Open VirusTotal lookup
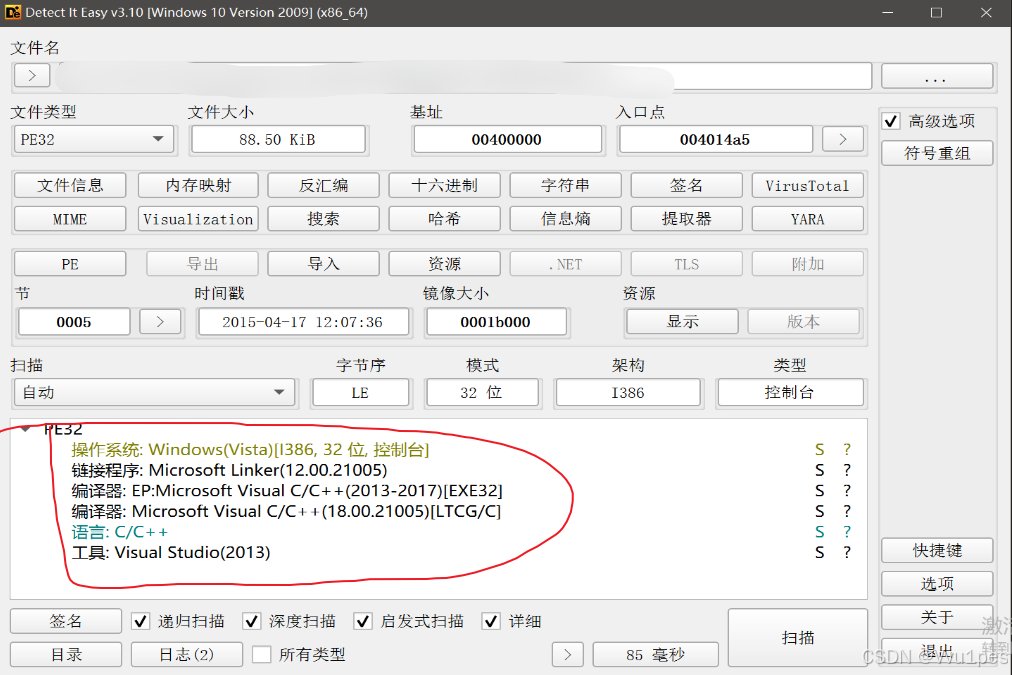This screenshot has width=1012, height=675. pos(807,185)
